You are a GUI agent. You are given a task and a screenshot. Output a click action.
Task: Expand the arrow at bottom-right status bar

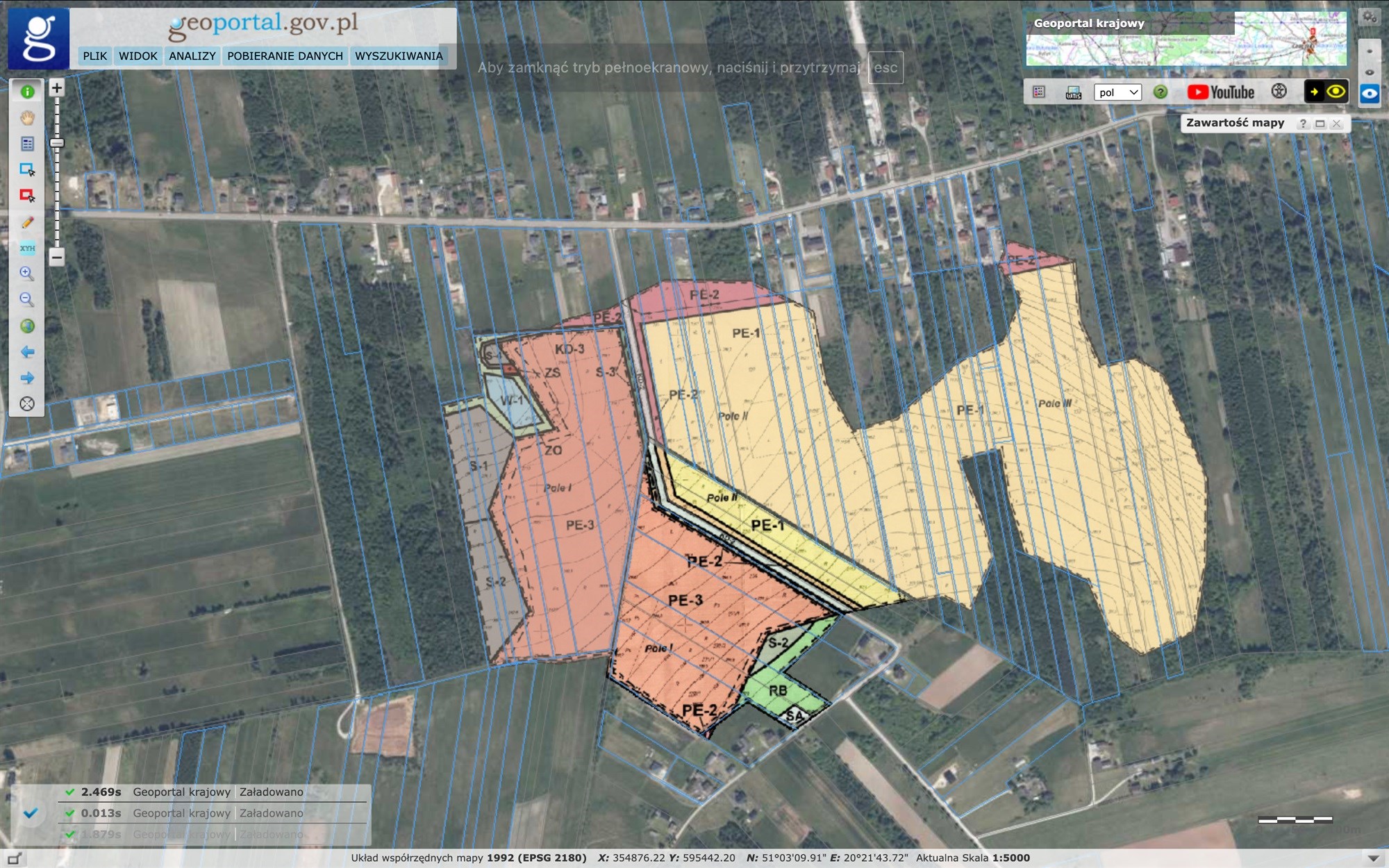point(1372,858)
